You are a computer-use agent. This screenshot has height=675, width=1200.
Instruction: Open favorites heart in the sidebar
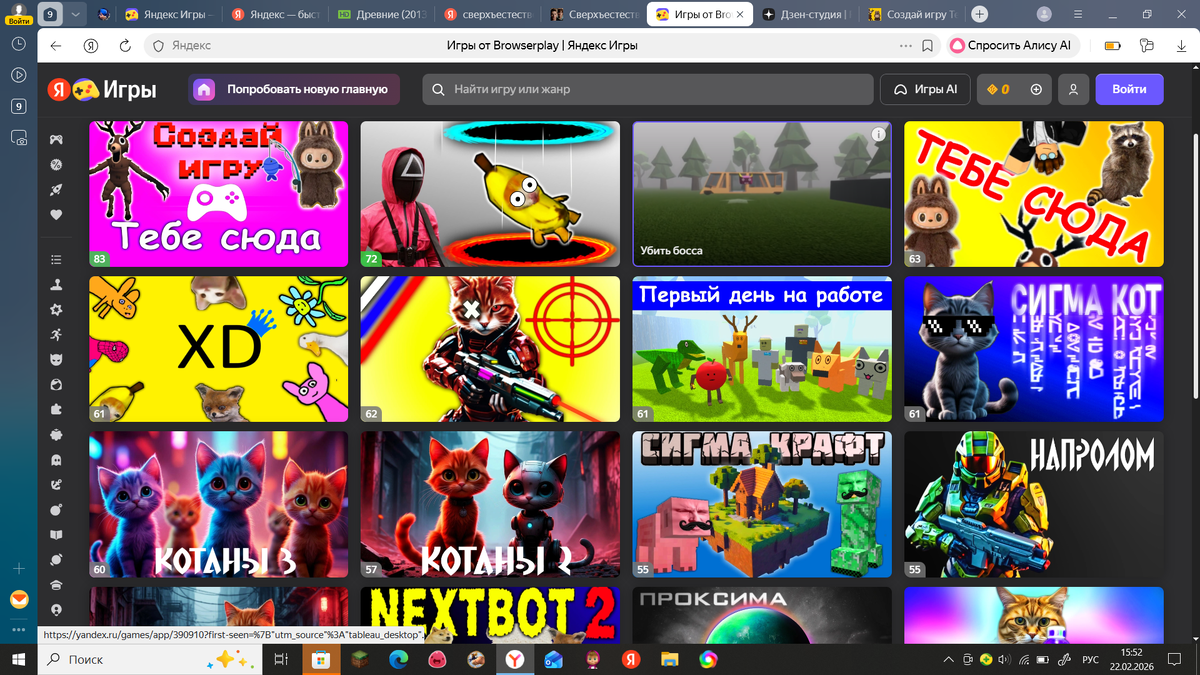point(57,214)
